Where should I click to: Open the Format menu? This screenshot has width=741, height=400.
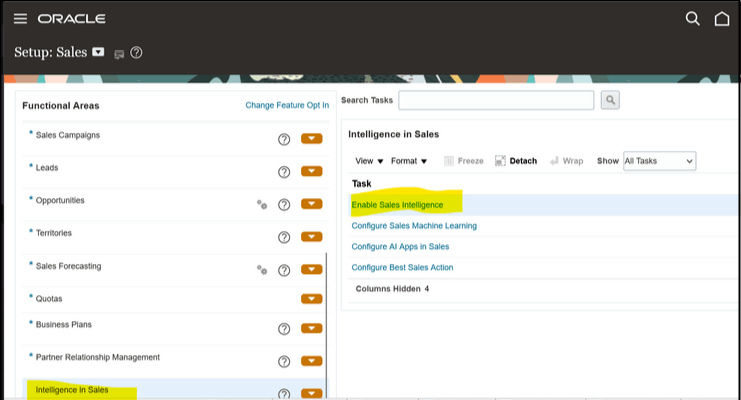(409, 161)
